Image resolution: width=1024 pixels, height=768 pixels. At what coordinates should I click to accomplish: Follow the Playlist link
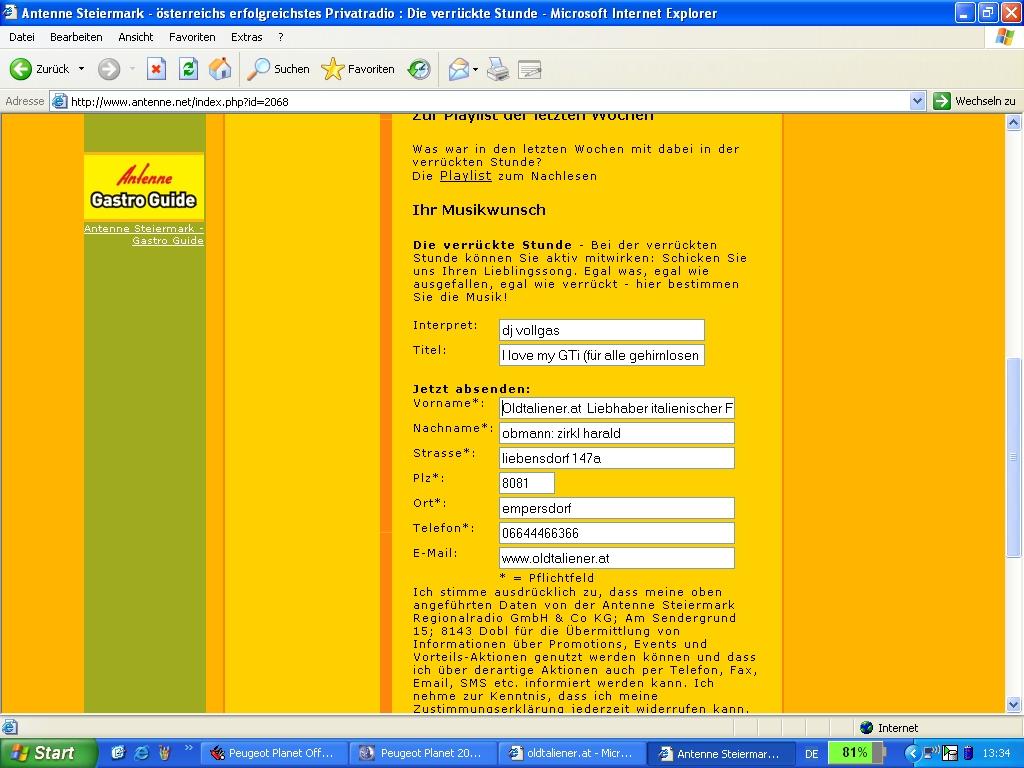(x=466, y=176)
